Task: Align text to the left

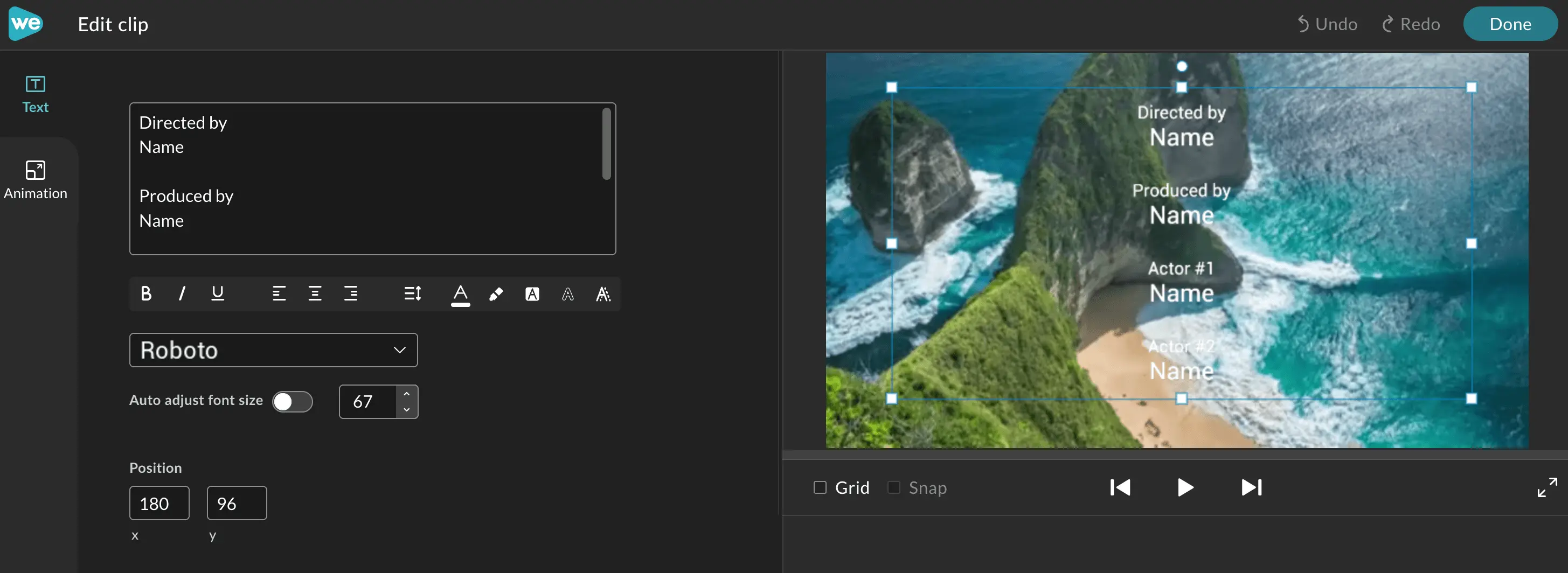Action: tap(279, 294)
